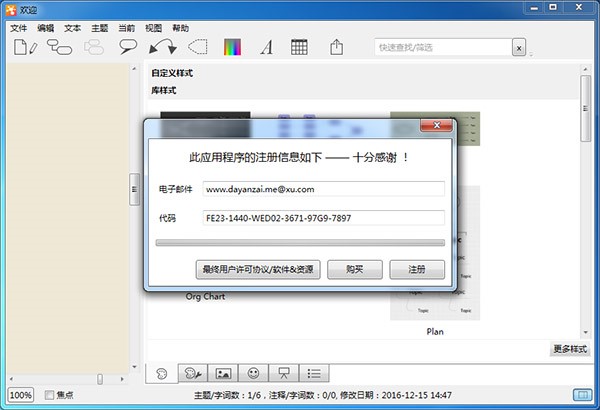Click the relationship arrows icon
This screenshot has height=410, width=600.
[163, 47]
